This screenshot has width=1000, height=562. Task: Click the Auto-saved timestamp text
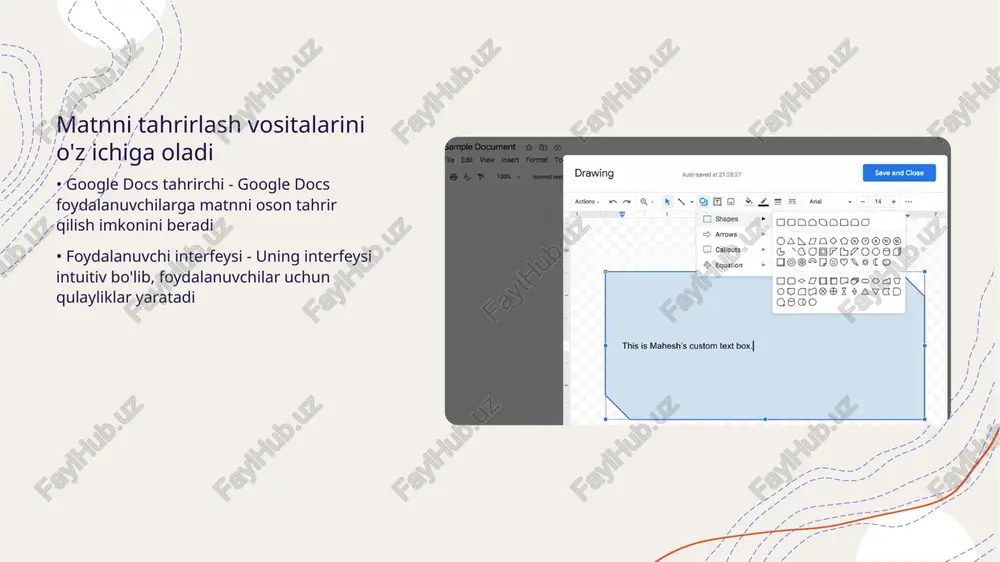[x=711, y=174]
